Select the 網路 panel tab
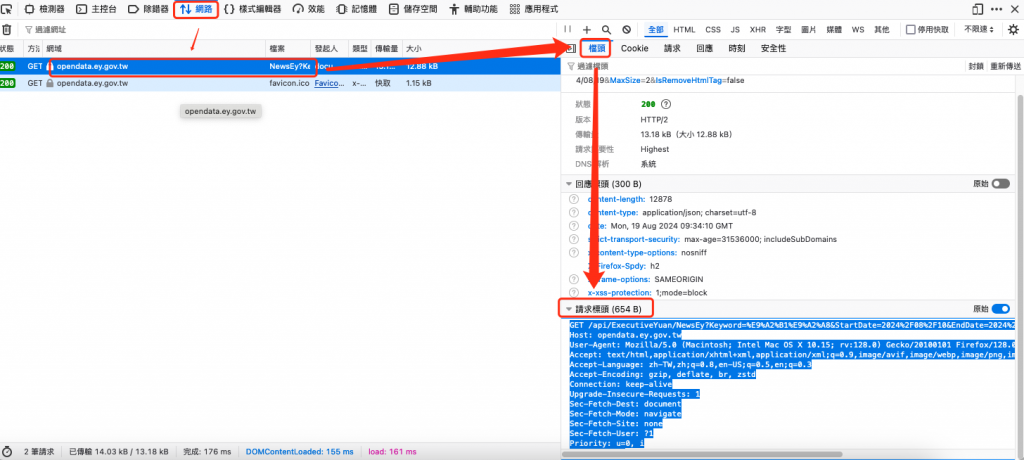 196,9
